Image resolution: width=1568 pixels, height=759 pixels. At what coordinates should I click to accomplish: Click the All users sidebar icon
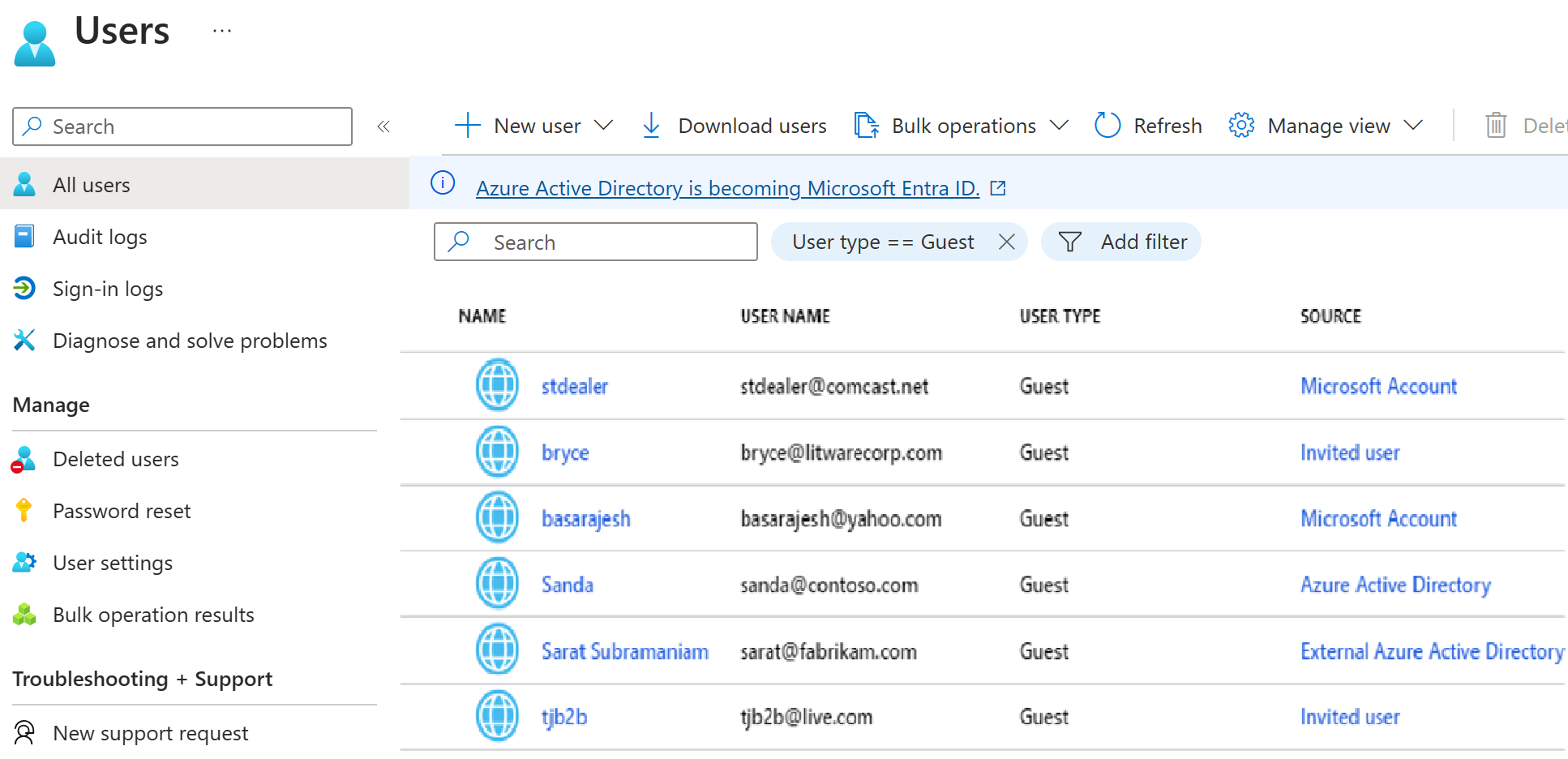coord(24,185)
